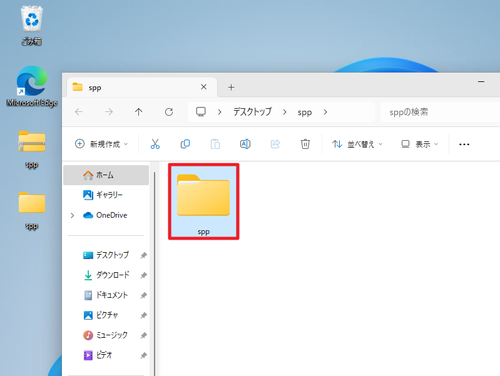Image resolution: width=500 pixels, height=376 pixels.
Task: Click the pin icon next to ドキュメント
Action: pos(143,296)
